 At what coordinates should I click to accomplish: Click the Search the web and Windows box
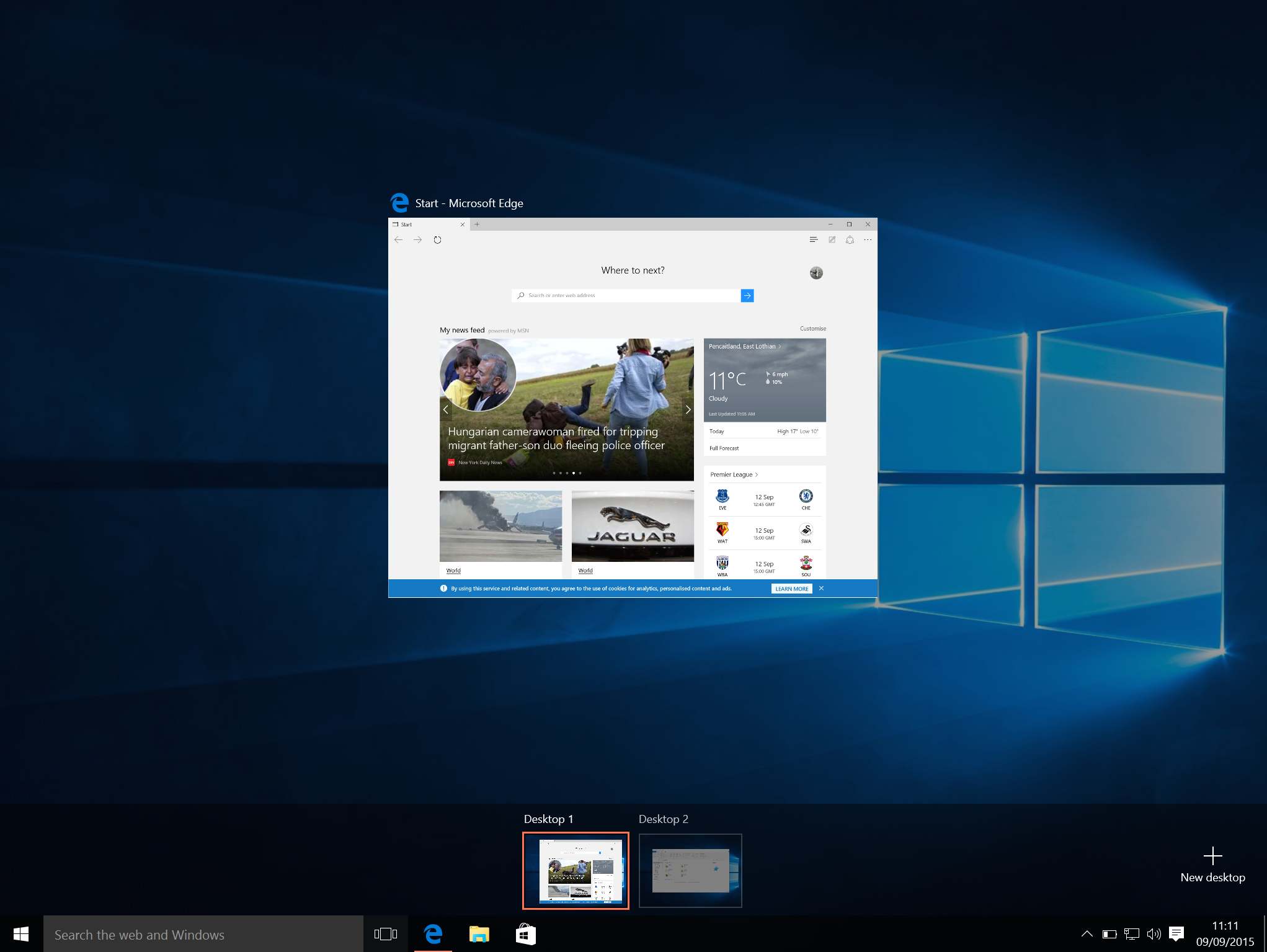click(x=203, y=935)
